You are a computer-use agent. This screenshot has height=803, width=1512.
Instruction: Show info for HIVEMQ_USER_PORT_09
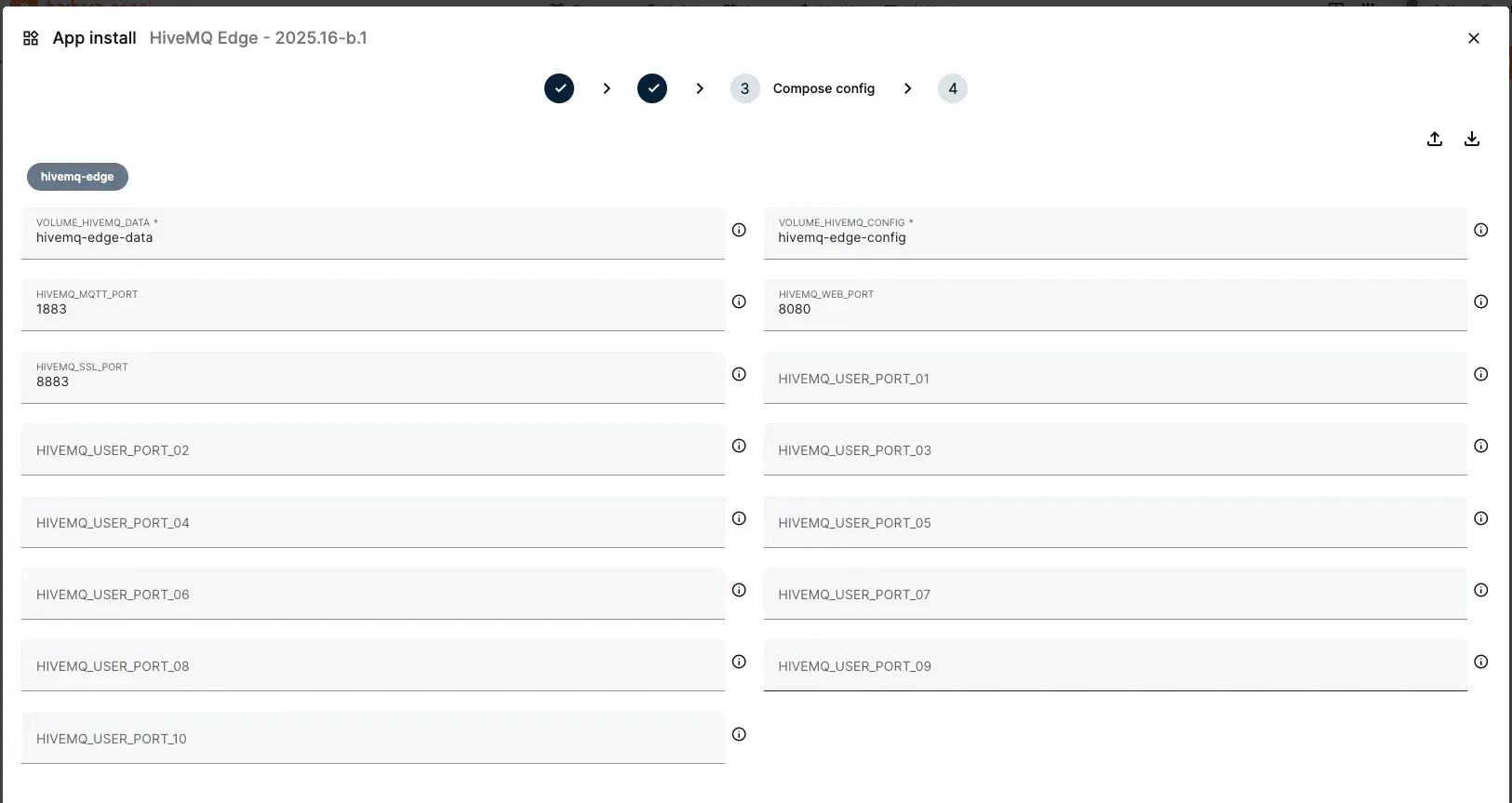click(x=1481, y=662)
